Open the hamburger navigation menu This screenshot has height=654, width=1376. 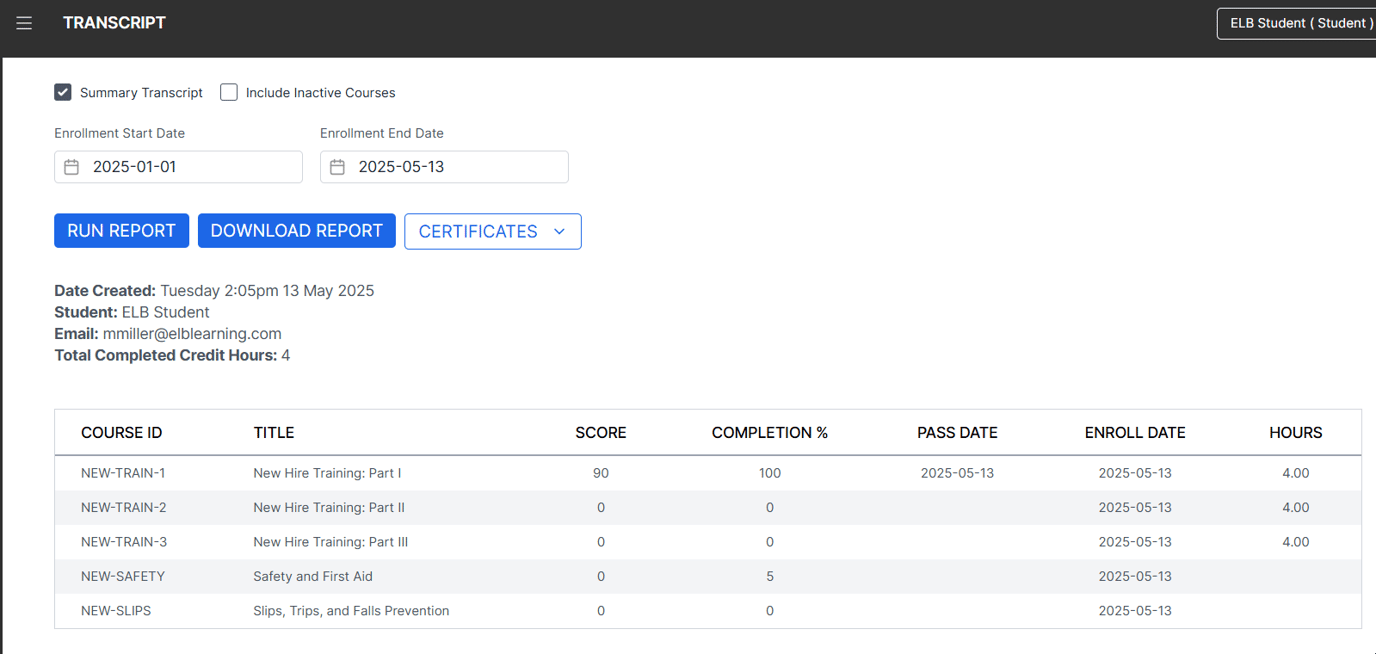pos(24,22)
